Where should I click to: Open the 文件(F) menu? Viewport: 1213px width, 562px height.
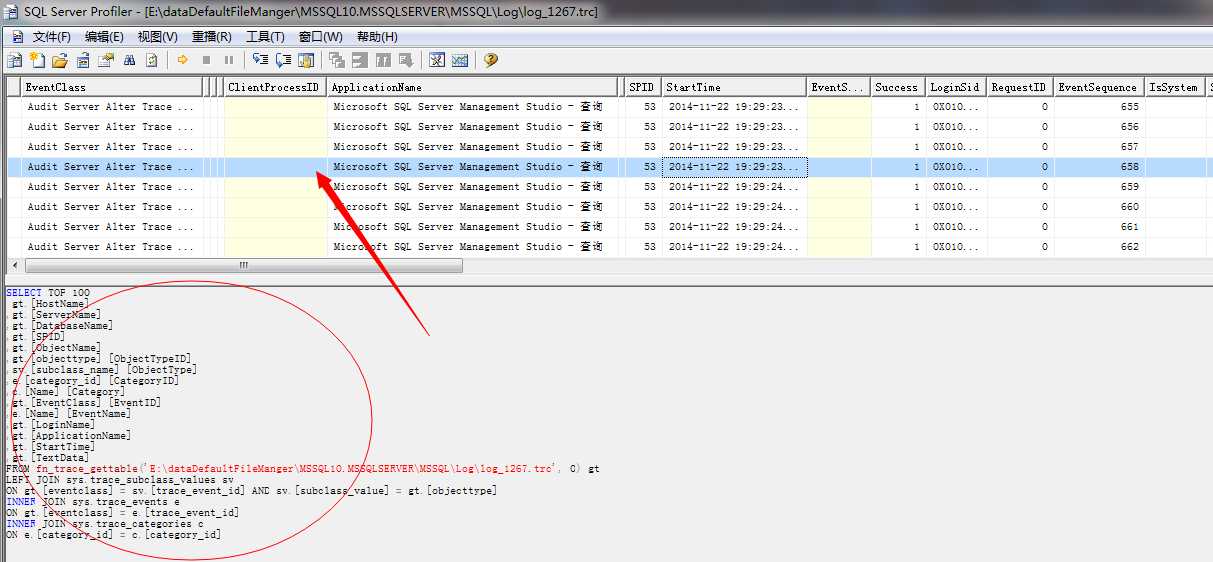coord(52,37)
